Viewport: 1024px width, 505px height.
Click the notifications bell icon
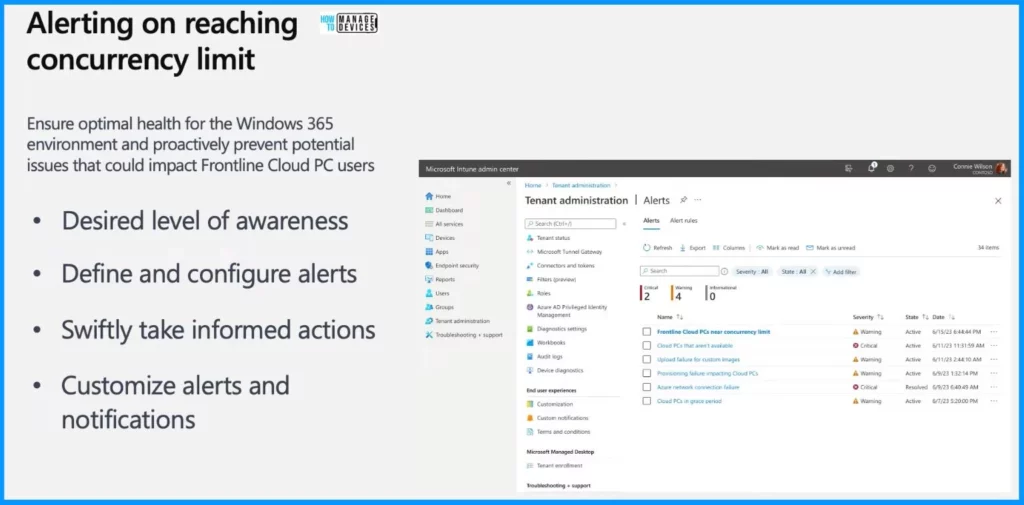(871, 168)
